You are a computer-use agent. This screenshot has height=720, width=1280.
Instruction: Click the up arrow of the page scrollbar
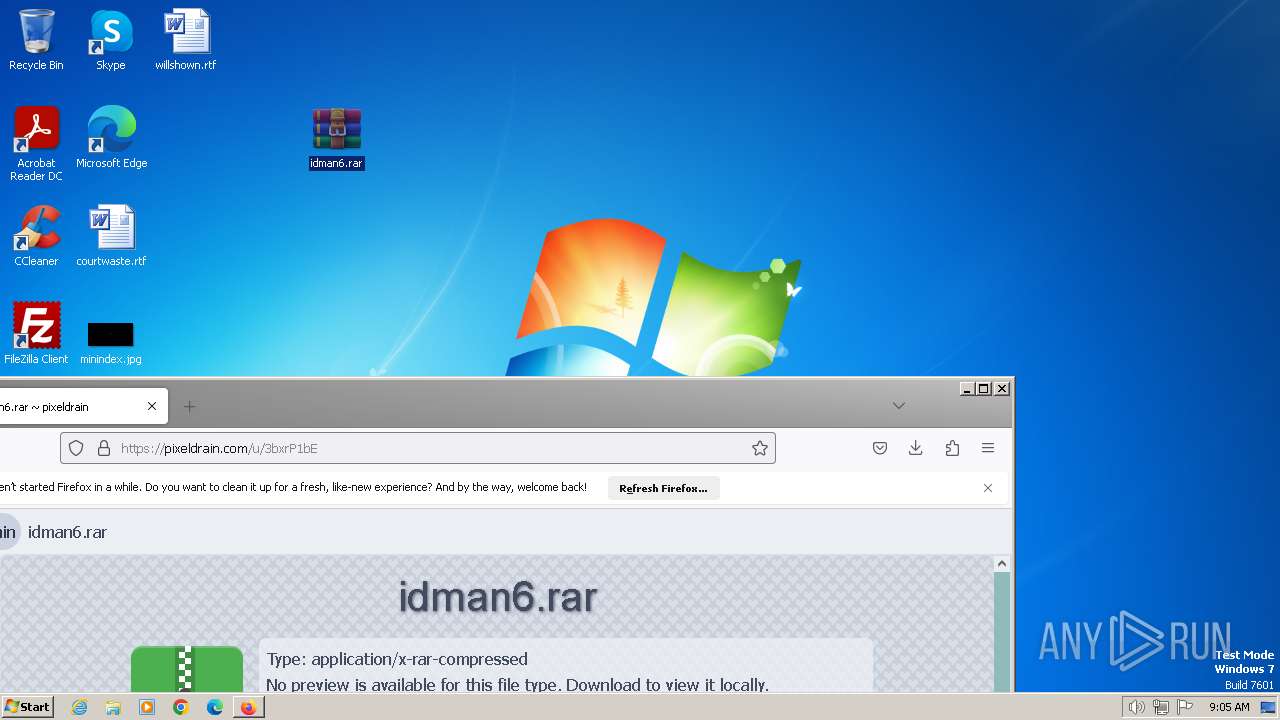click(x=1002, y=564)
